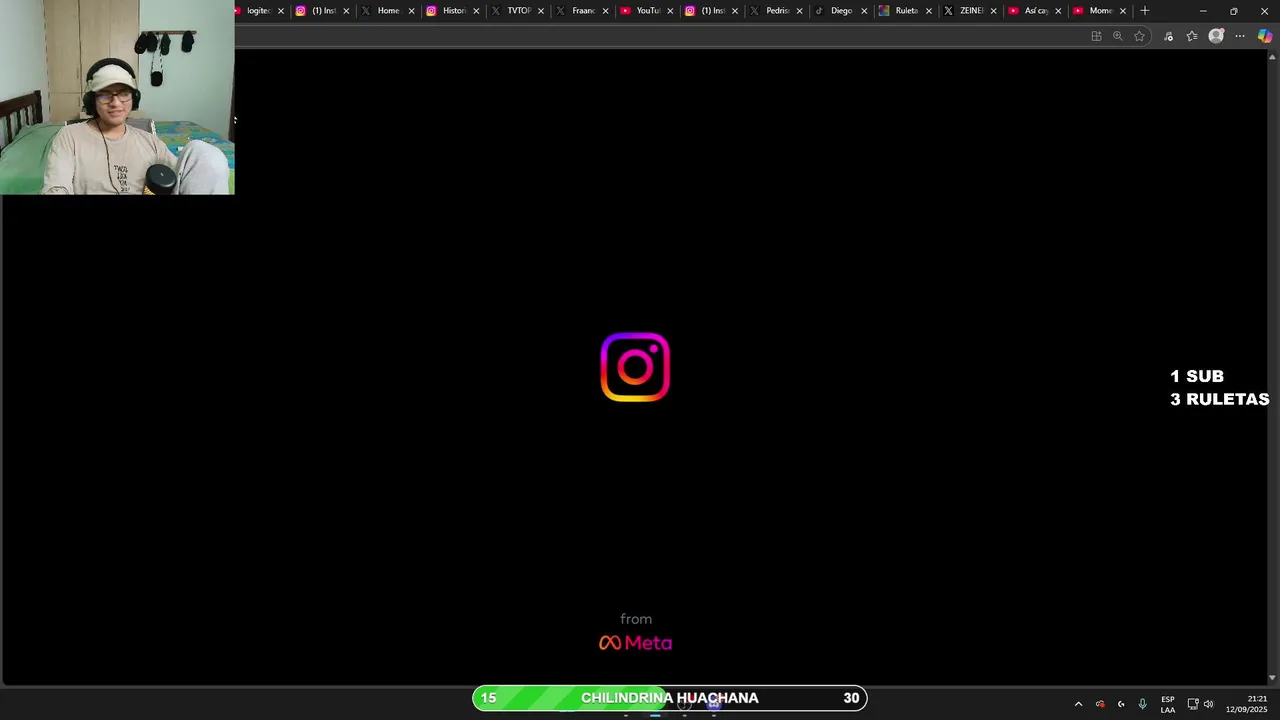This screenshot has height=720, width=1280.
Task: Close the Home tab
Action: pyautogui.click(x=411, y=11)
